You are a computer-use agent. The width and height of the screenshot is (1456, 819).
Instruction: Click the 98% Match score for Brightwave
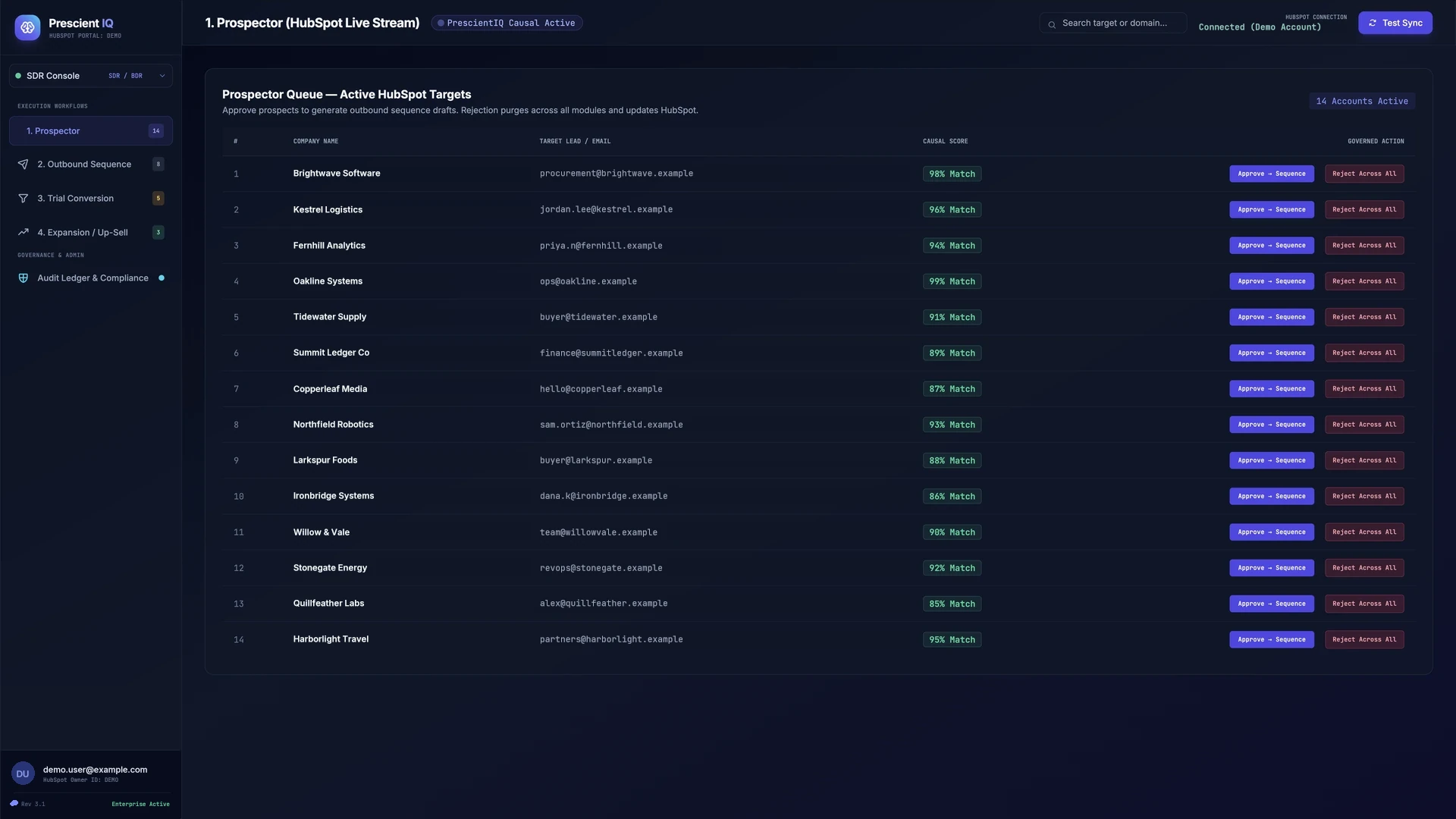(952, 174)
